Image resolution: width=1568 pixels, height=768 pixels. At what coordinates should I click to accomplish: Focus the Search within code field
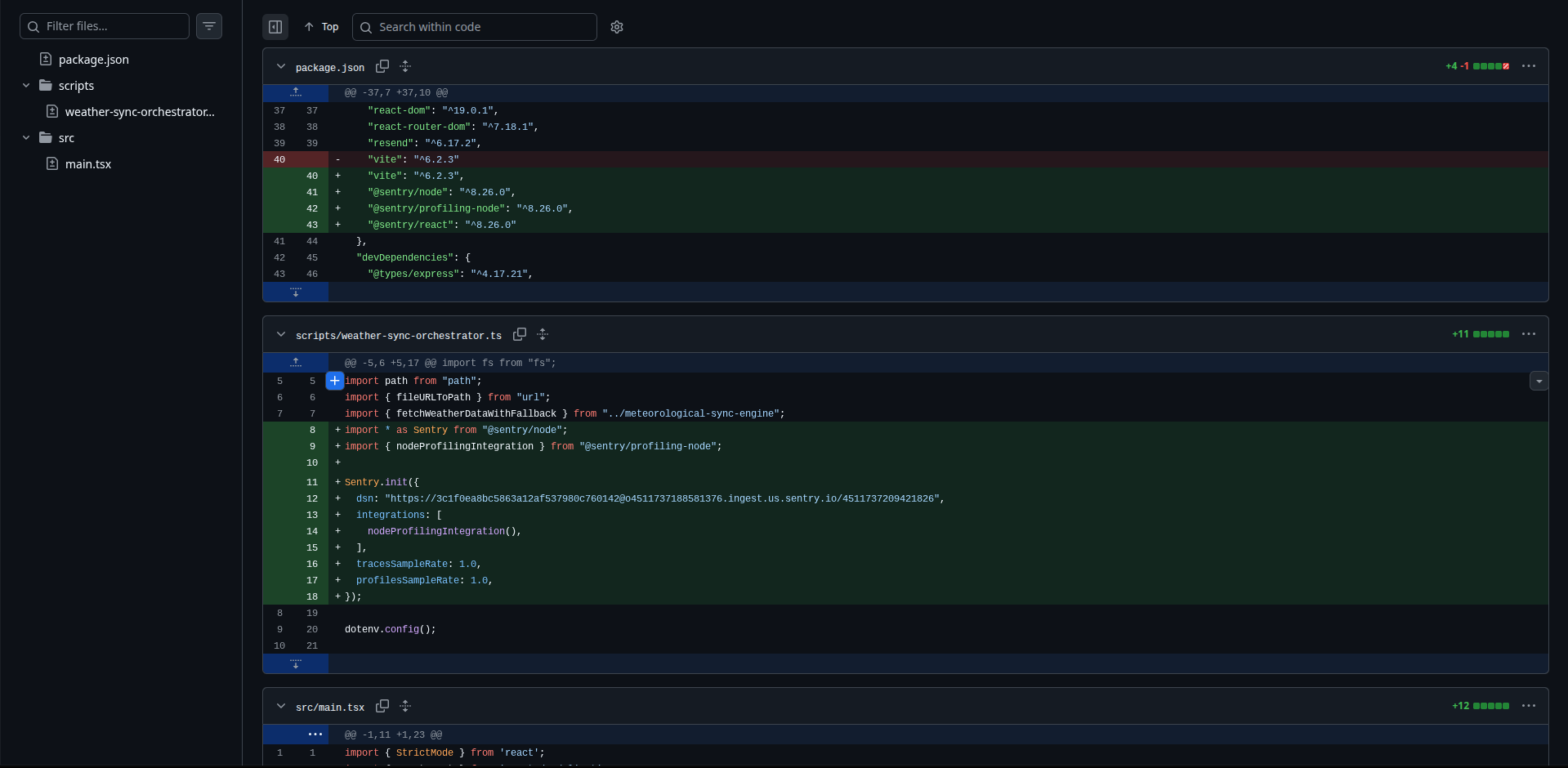click(475, 27)
